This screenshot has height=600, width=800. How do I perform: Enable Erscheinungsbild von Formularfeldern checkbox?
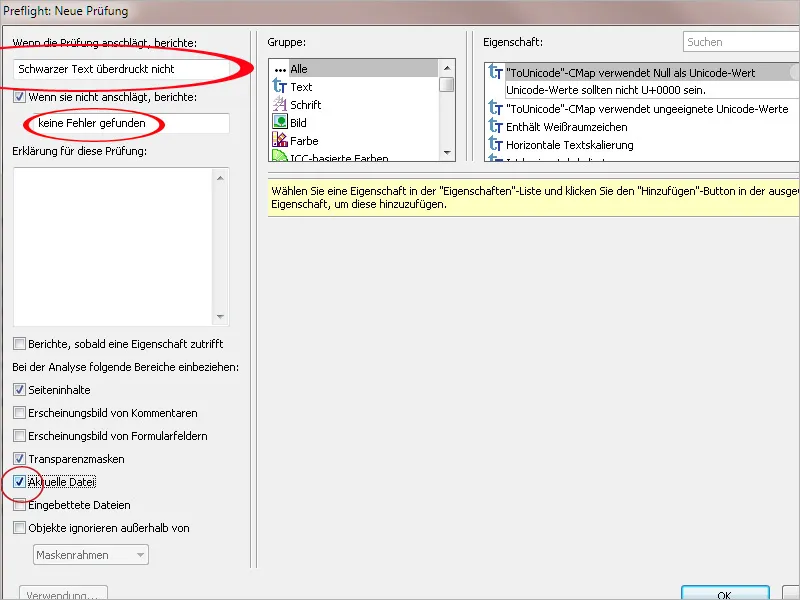(19, 435)
